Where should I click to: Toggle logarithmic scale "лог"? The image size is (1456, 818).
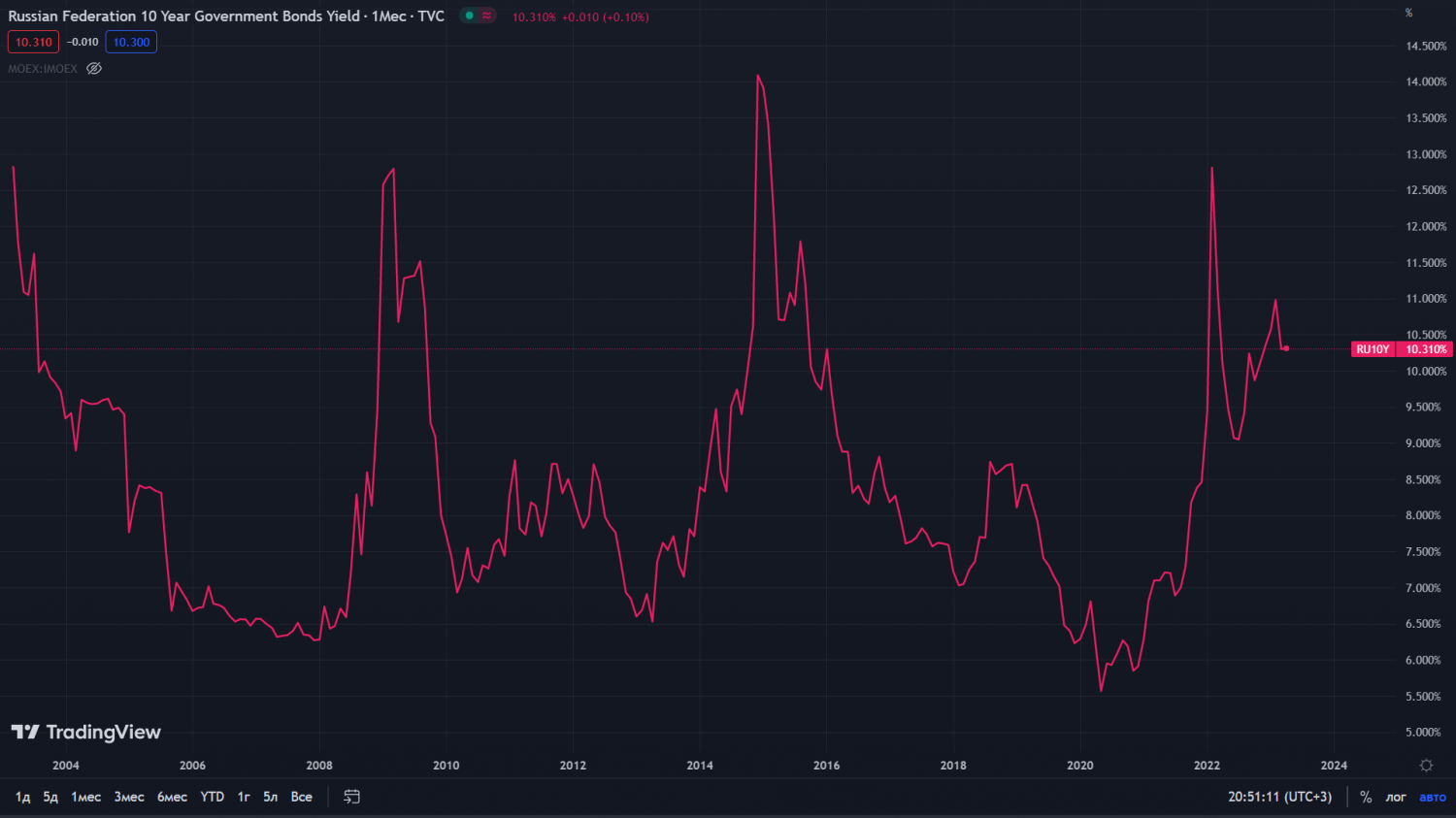point(1396,797)
